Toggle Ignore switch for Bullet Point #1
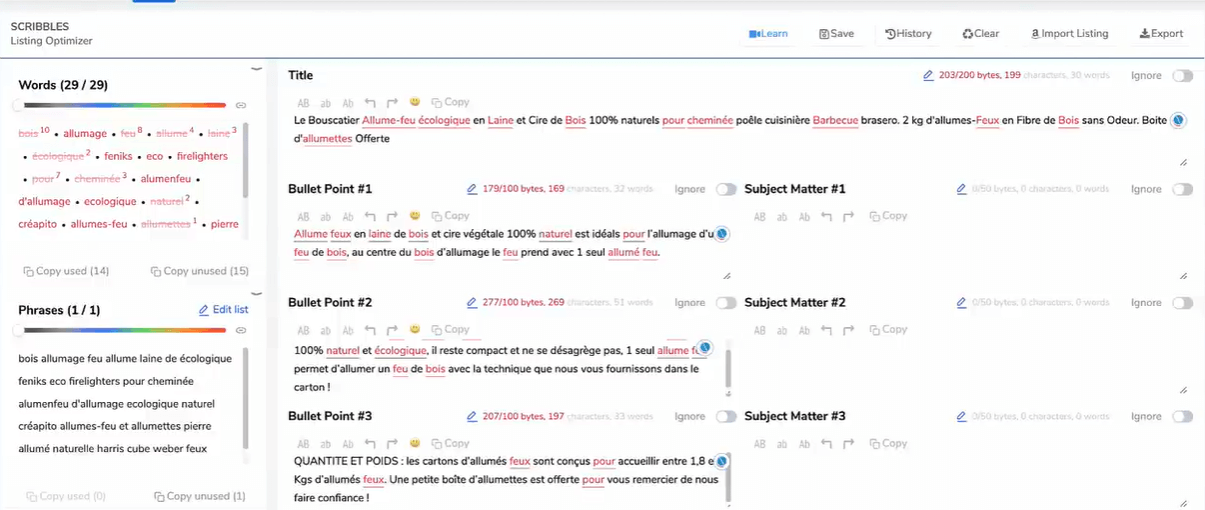Screen dimensions: 1205x510 click(x=726, y=190)
